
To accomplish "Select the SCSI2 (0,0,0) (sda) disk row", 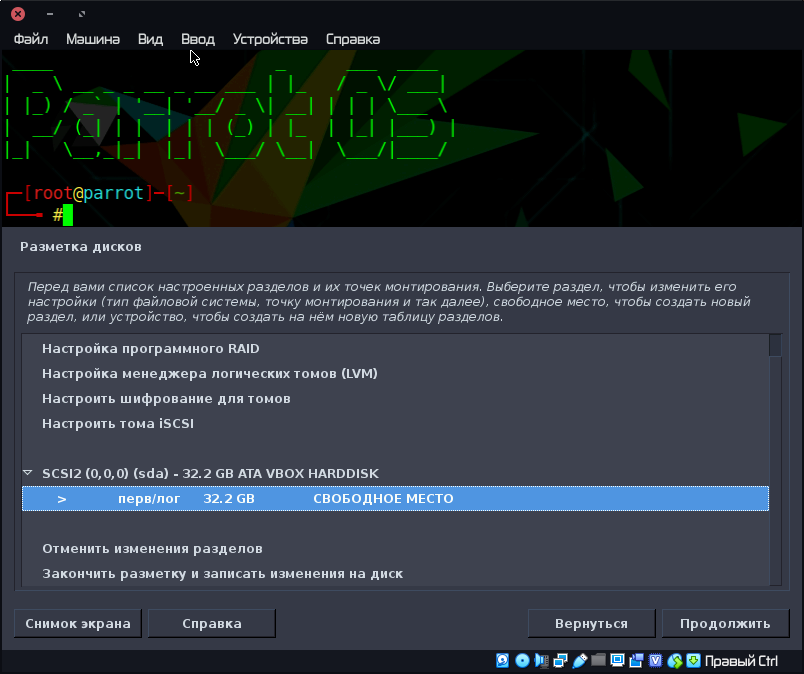I will coord(395,473).
